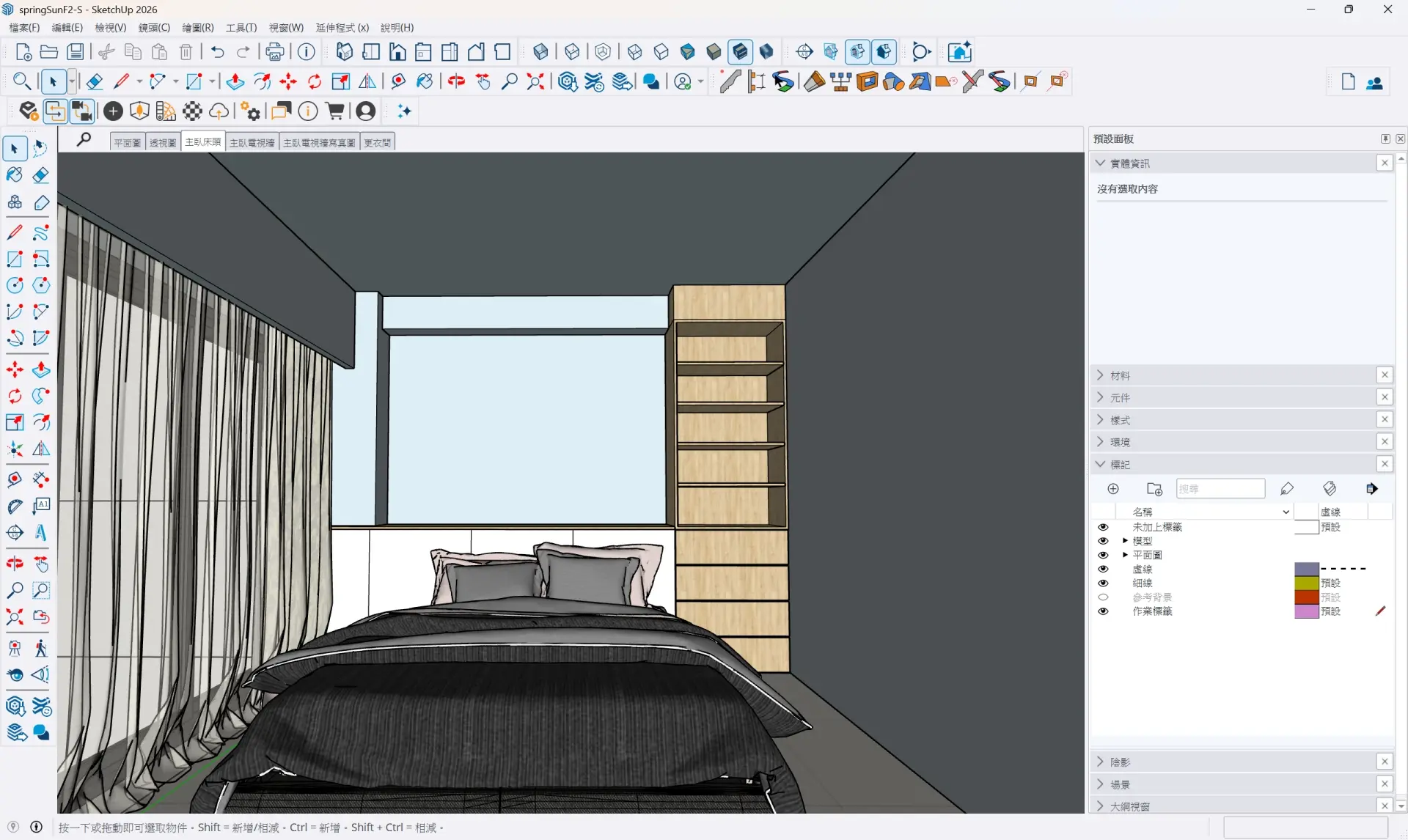Select the Walk tool in the left toolbar
This screenshot has height=840, width=1408.
pyautogui.click(x=41, y=648)
